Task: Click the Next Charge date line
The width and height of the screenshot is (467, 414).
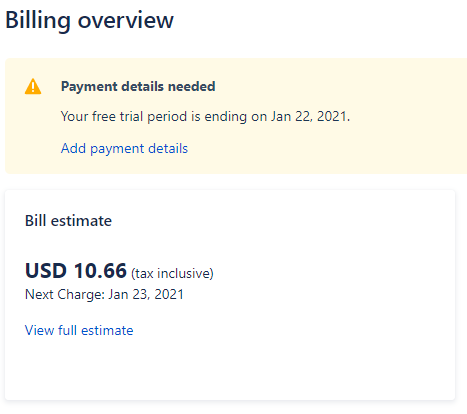Action: coord(104,294)
